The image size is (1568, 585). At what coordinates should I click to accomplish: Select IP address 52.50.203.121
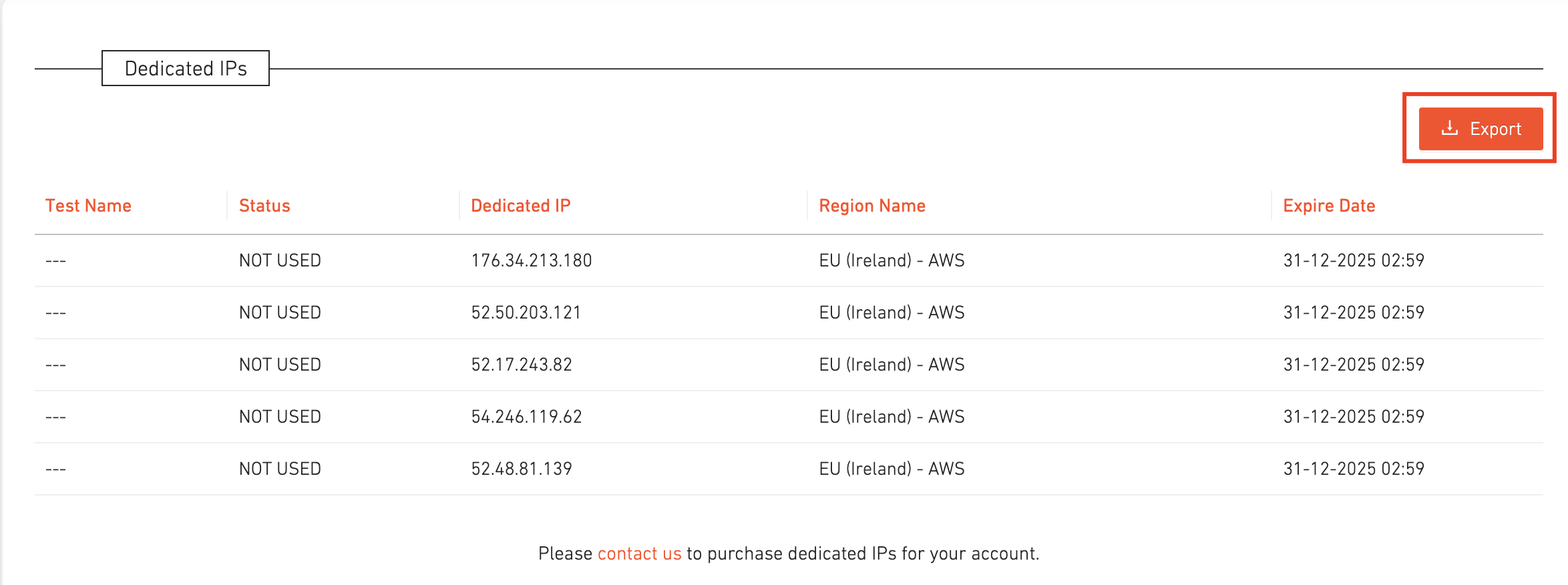point(526,313)
